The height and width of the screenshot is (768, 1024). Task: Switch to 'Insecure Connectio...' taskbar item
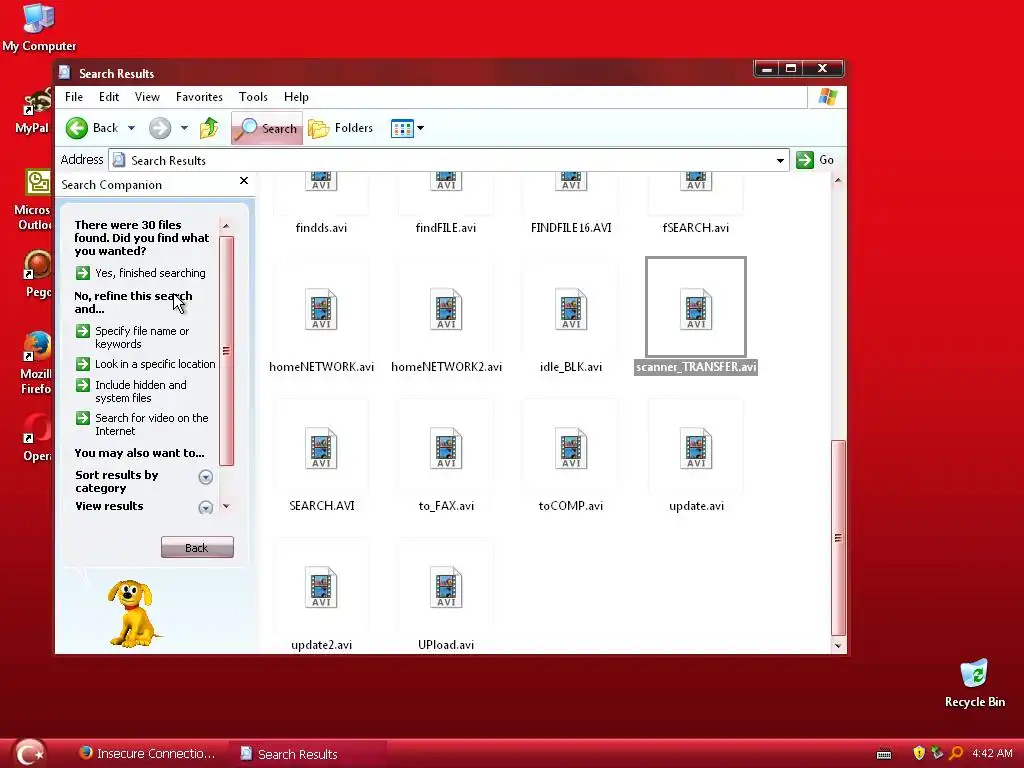147,754
